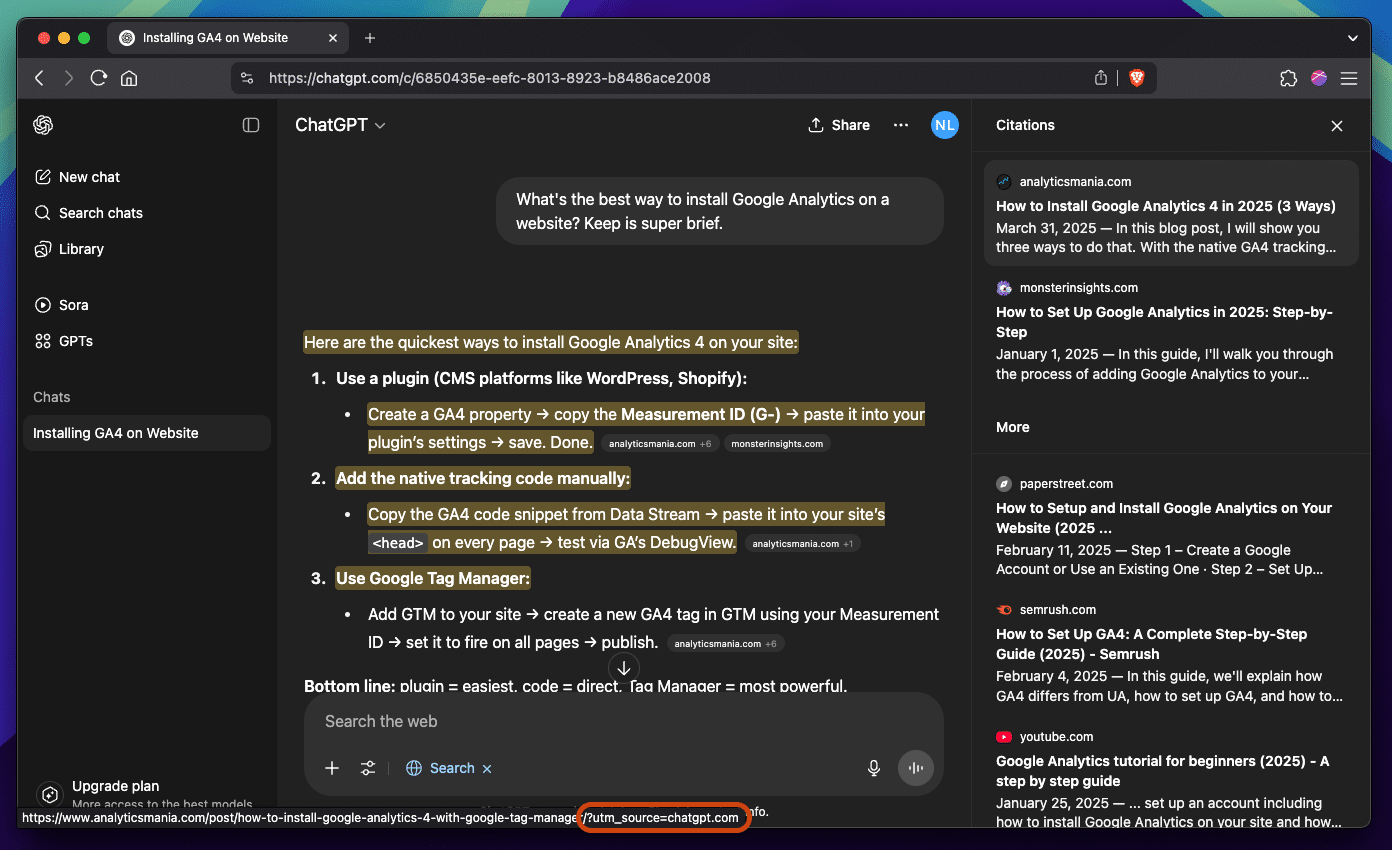Open the three-dot conversation options

click(901, 125)
